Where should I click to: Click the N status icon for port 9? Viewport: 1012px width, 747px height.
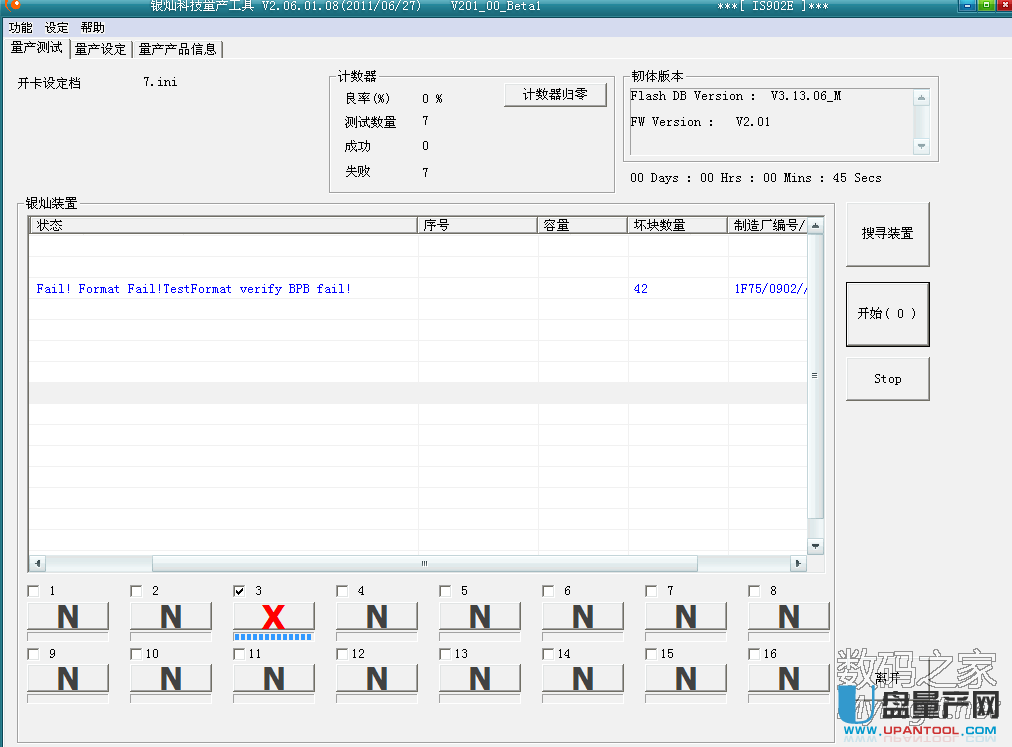click(67, 679)
